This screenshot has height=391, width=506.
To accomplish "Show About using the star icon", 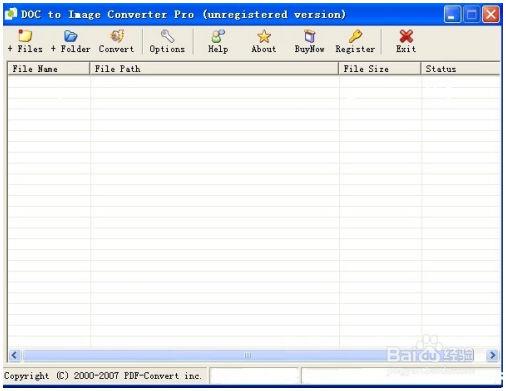I will tap(264, 36).
